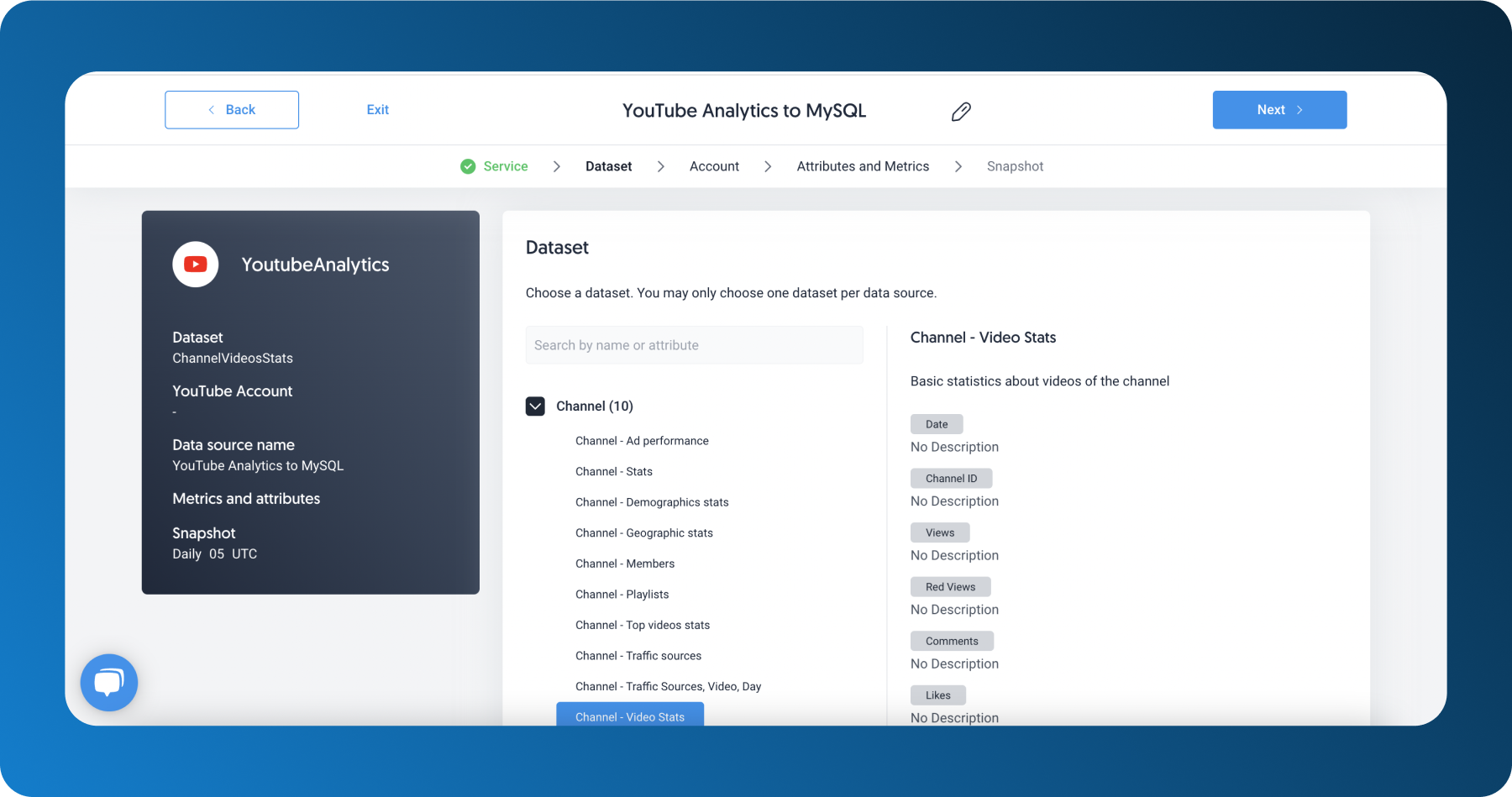Collapse the Channel (10) dataset group

coord(535,406)
